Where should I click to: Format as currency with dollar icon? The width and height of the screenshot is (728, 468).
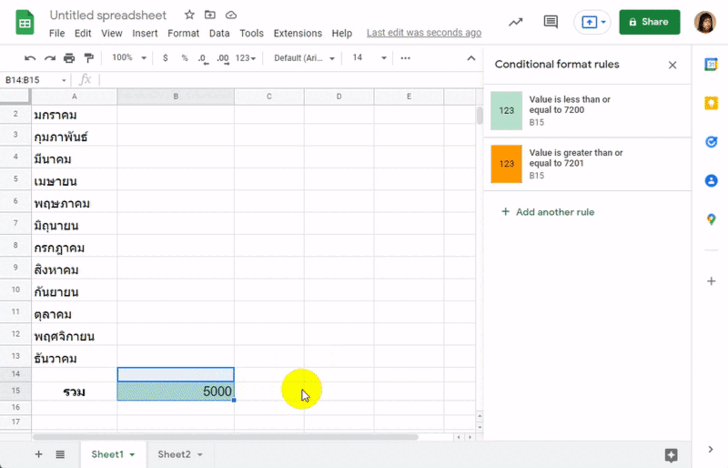165,58
